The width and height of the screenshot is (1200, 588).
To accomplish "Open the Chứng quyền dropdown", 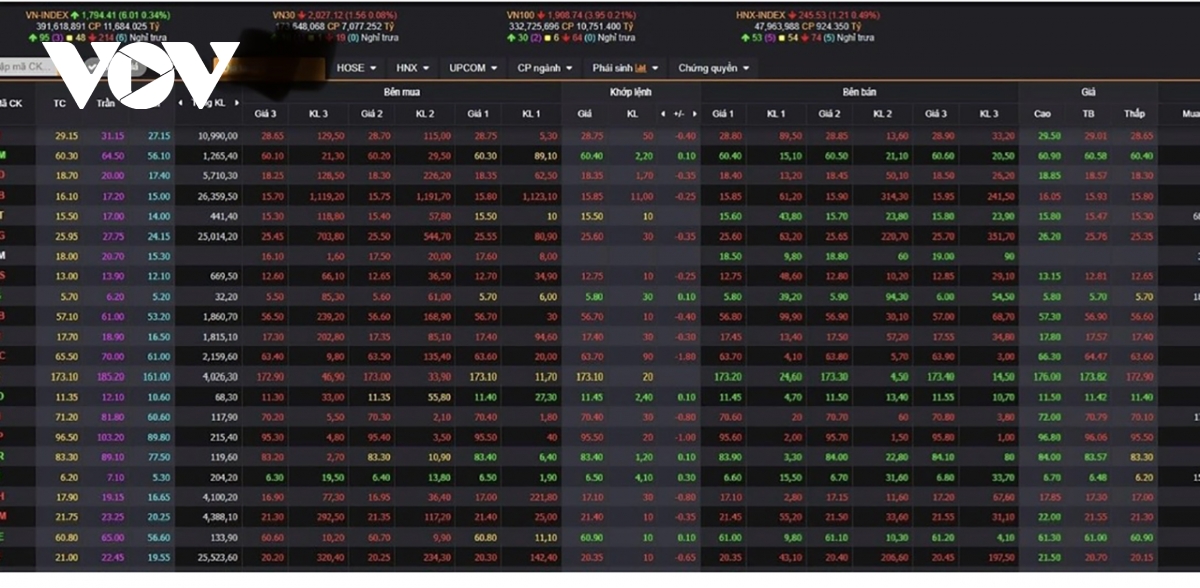I will (714, 68).
